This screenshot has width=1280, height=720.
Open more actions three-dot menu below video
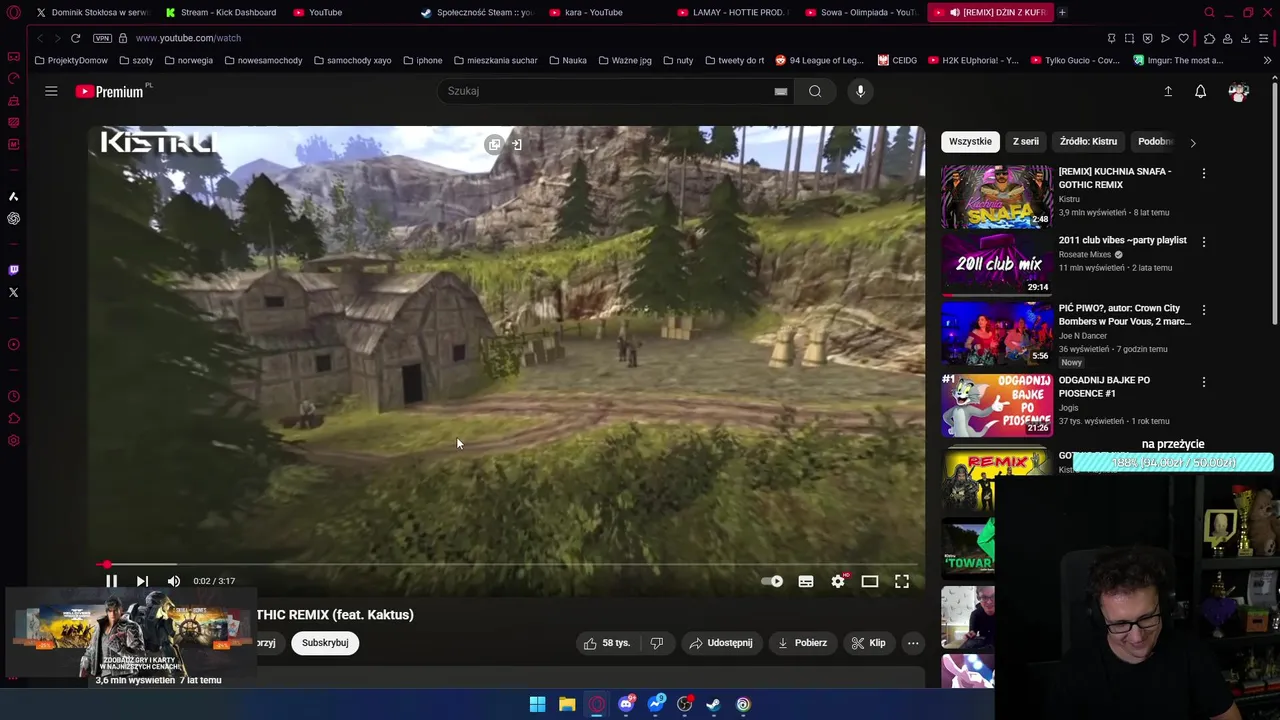[x=913, y=643]
